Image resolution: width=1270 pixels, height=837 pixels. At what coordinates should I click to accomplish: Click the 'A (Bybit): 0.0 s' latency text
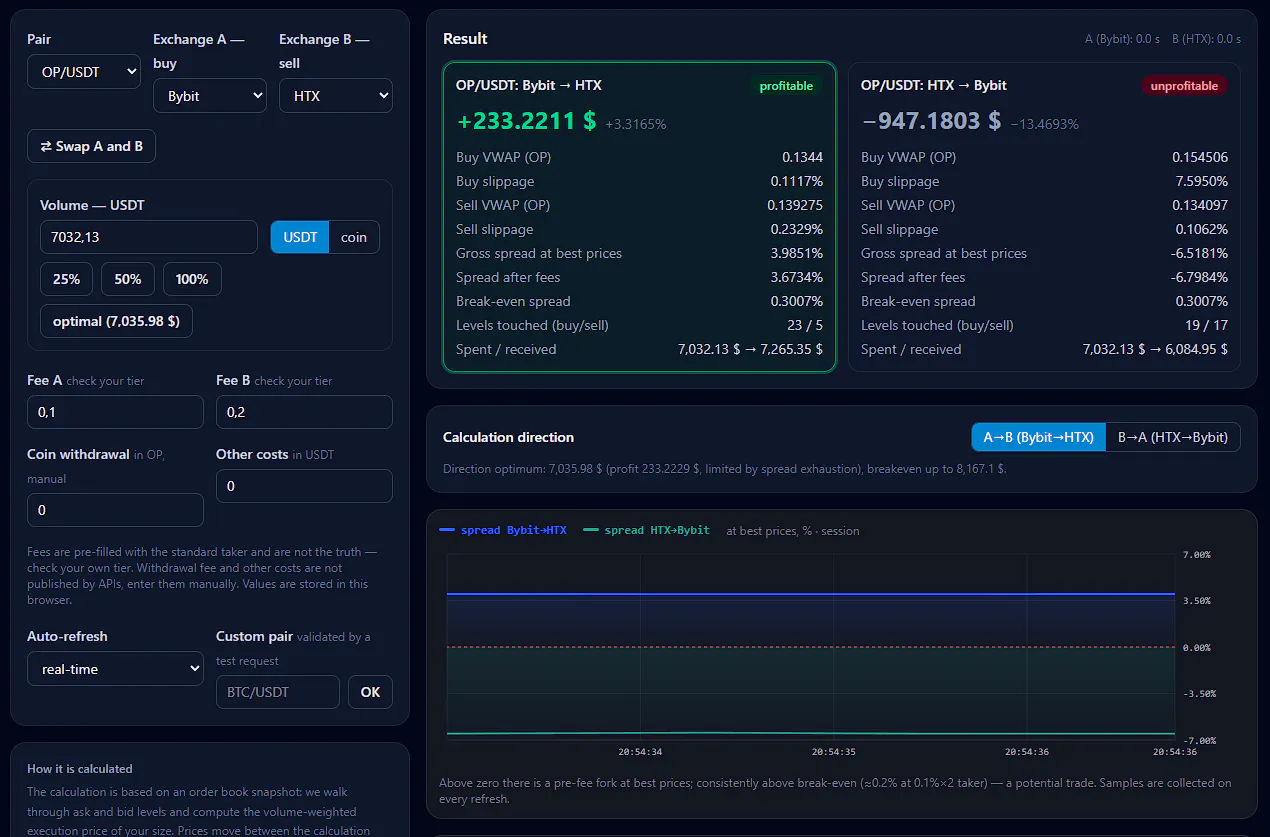pyautogui.click(x=1122, y=39)
